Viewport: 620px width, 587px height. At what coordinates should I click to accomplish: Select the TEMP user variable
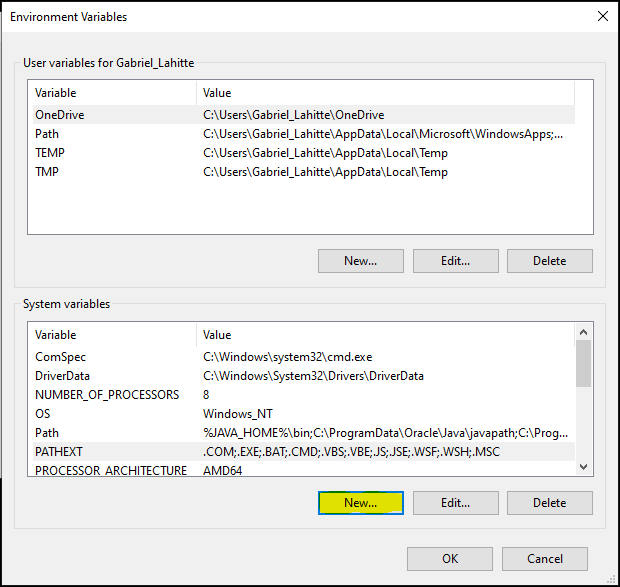point(50,153)
